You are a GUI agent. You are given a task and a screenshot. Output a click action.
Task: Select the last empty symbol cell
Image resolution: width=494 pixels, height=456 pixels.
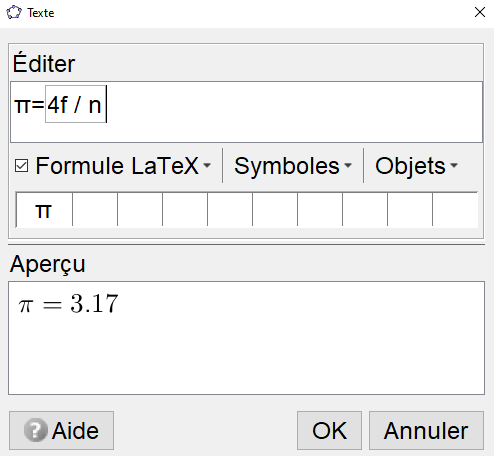tap(455, 210)
